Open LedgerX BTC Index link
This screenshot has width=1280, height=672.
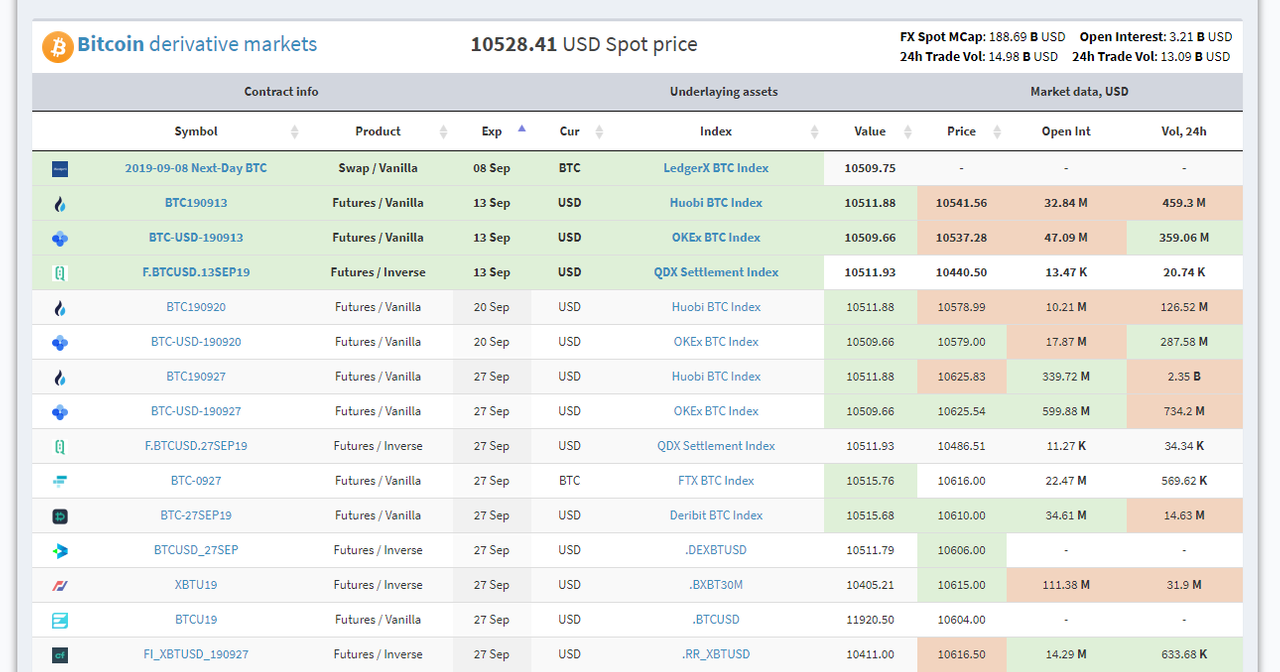716,168
